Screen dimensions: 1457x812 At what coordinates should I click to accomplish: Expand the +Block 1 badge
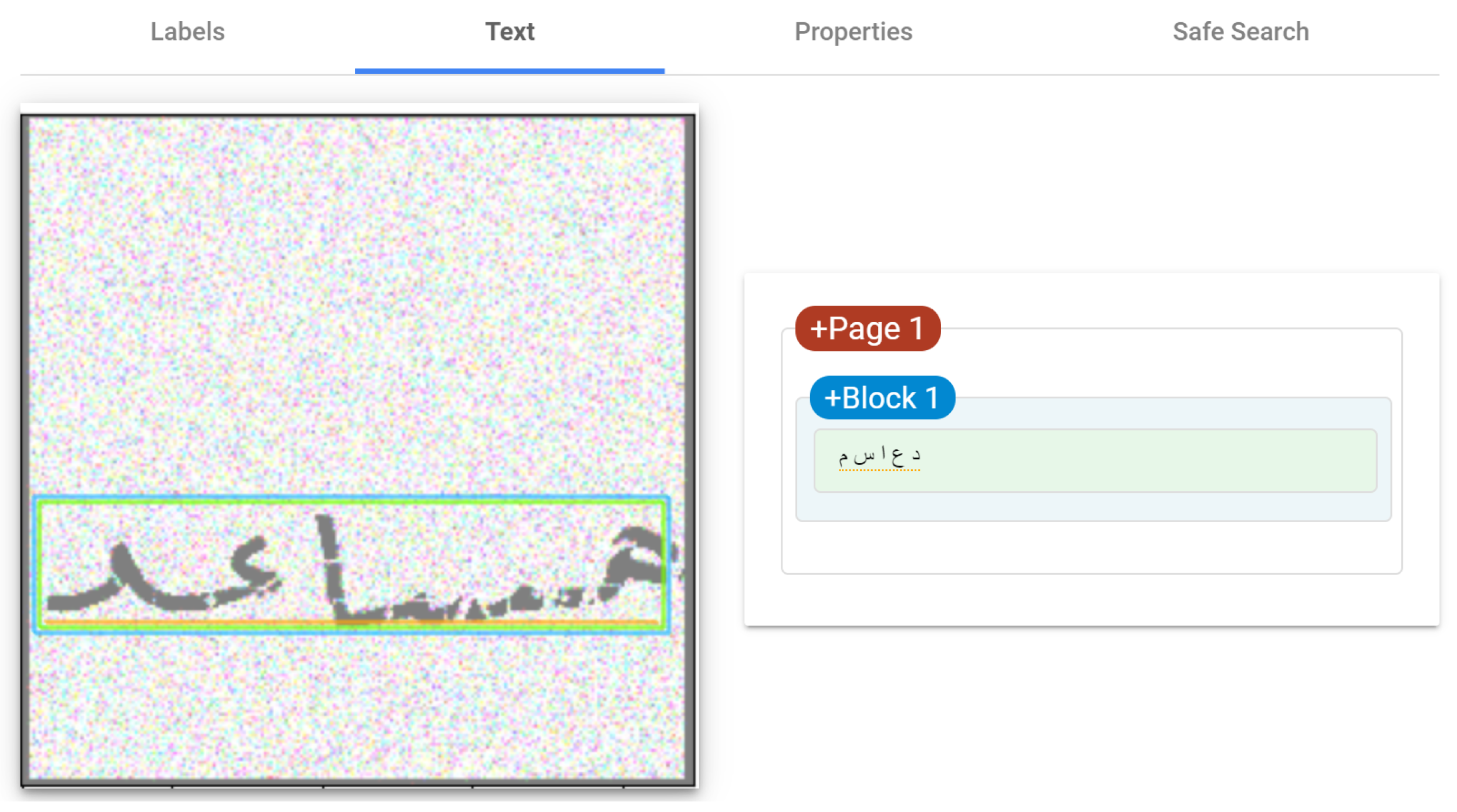click(881, 398)
